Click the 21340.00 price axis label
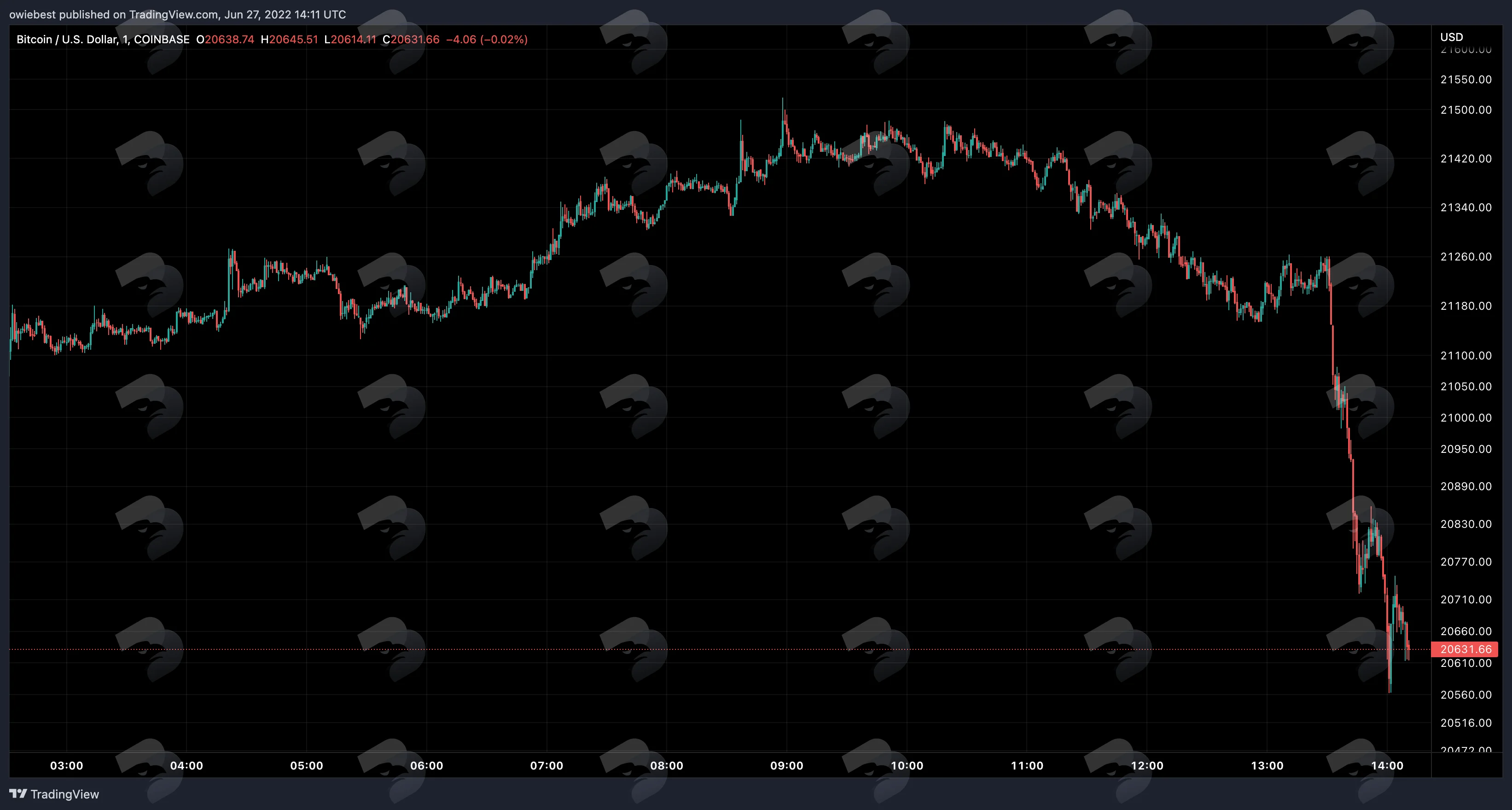1512x810 pixels. 1465,207
